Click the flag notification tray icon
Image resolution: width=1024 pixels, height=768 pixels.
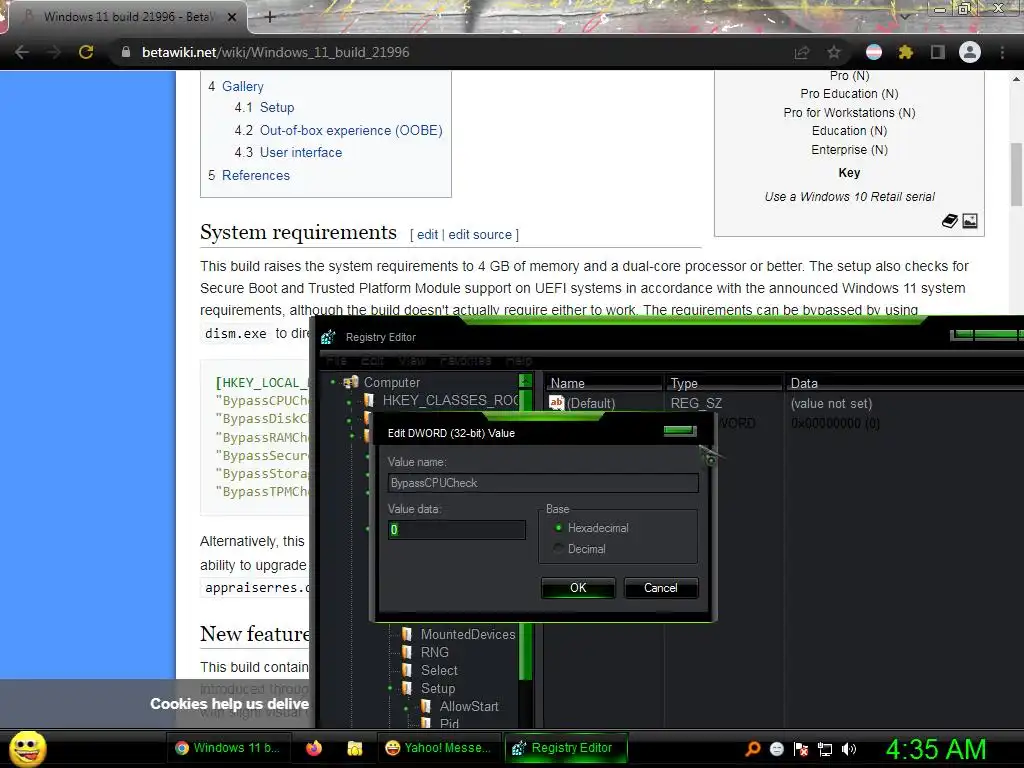[801, 749]
